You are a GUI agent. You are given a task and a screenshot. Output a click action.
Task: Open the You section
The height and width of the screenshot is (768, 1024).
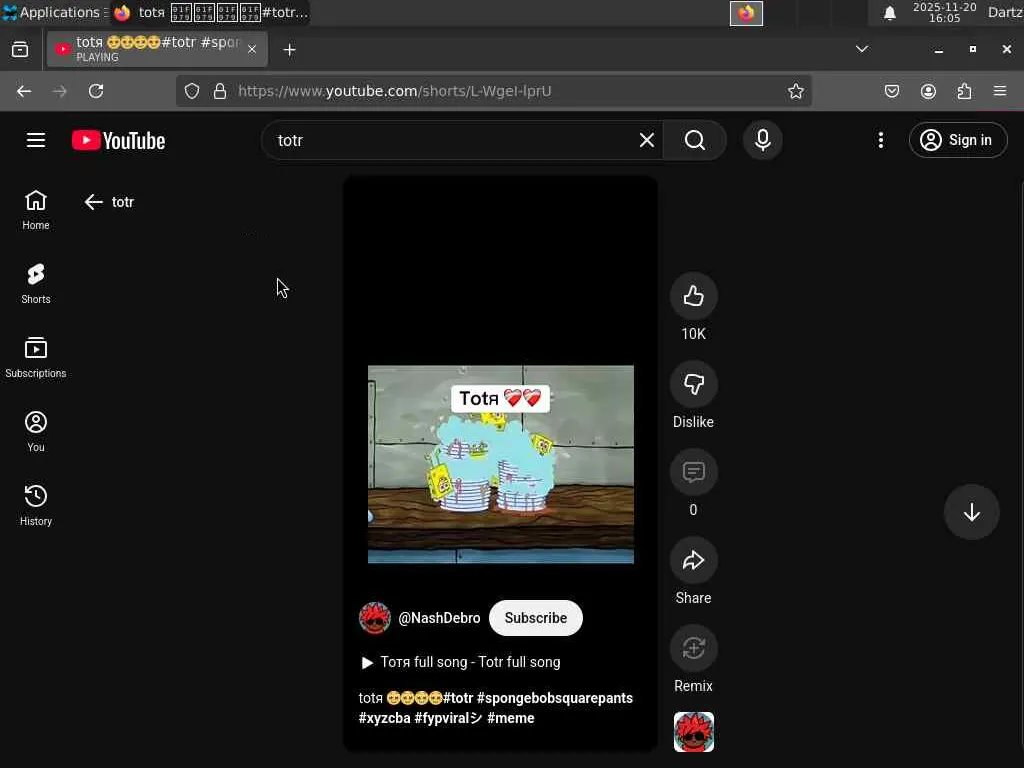point(36,432)
